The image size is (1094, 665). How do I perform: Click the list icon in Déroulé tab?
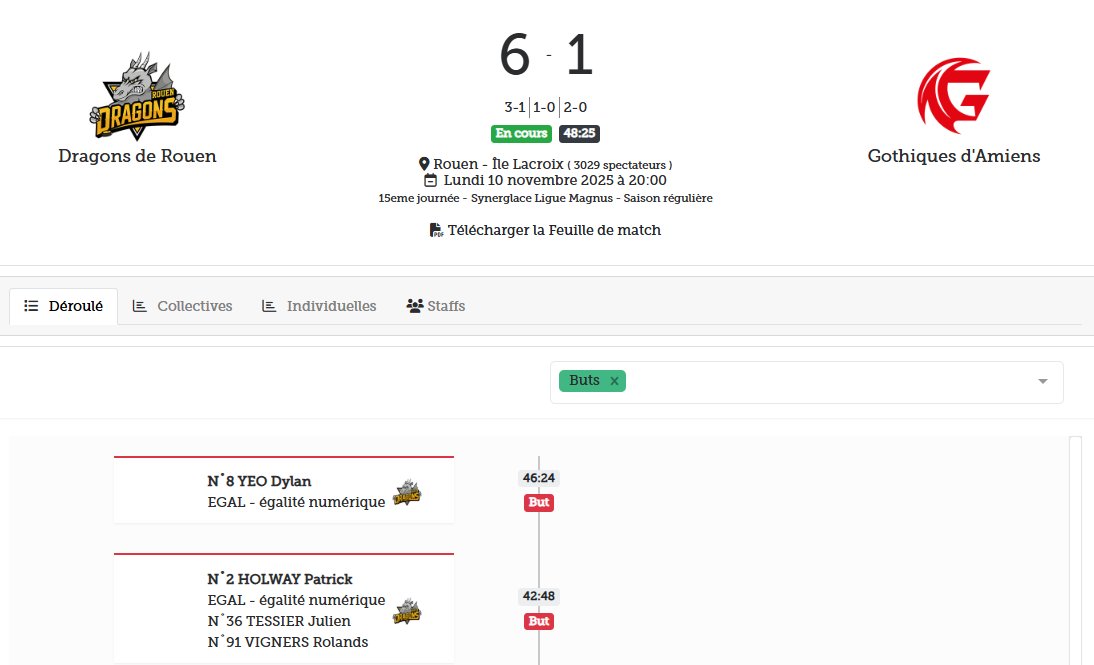coord(31,306)
